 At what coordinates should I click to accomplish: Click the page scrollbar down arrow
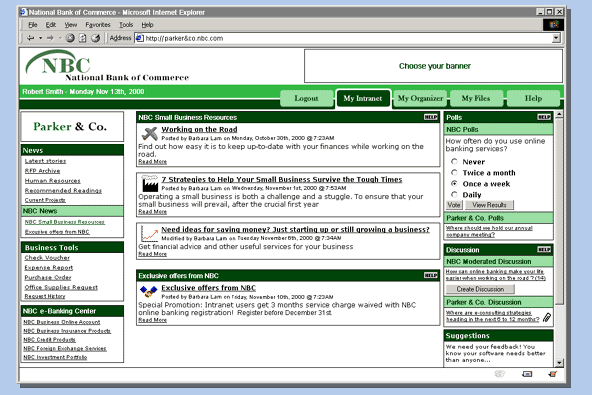click(x=559, y=363)
